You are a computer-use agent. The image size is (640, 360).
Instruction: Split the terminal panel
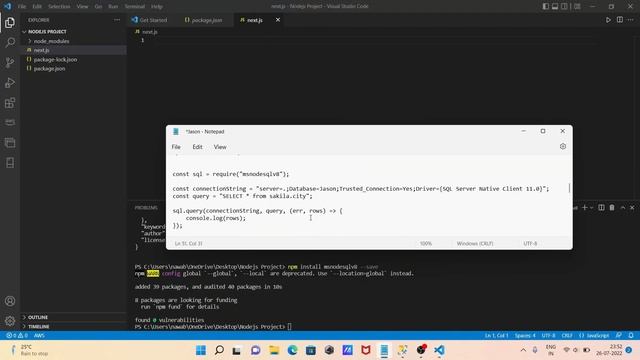[601, 207]
